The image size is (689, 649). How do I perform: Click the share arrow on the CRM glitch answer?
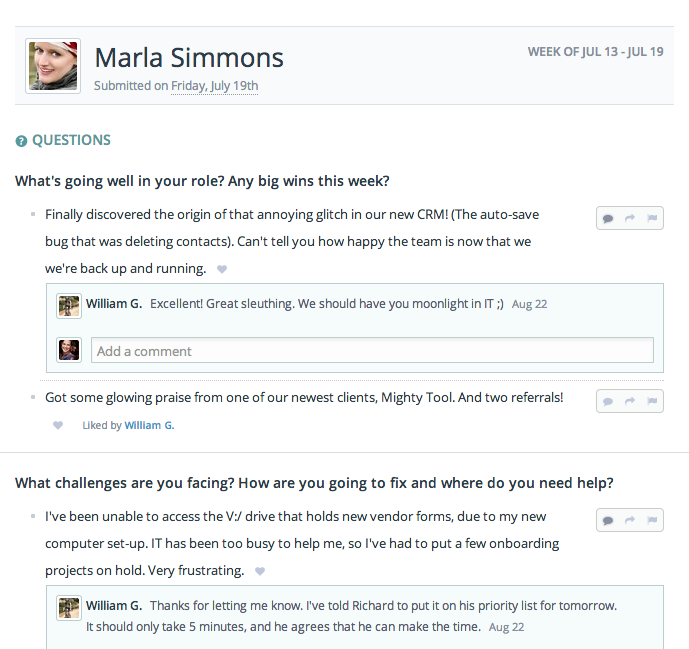[x=630, y=218]
